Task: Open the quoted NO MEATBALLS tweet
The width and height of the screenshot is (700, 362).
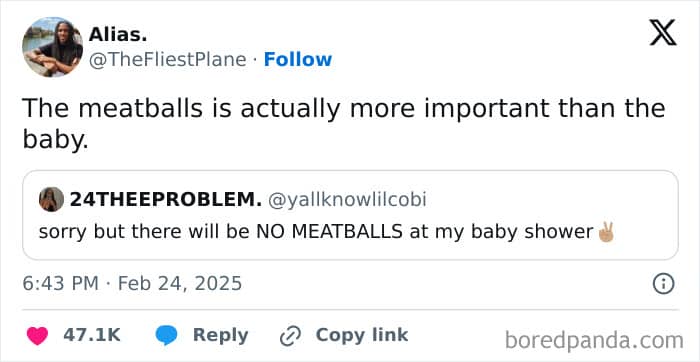Action: 350,215
